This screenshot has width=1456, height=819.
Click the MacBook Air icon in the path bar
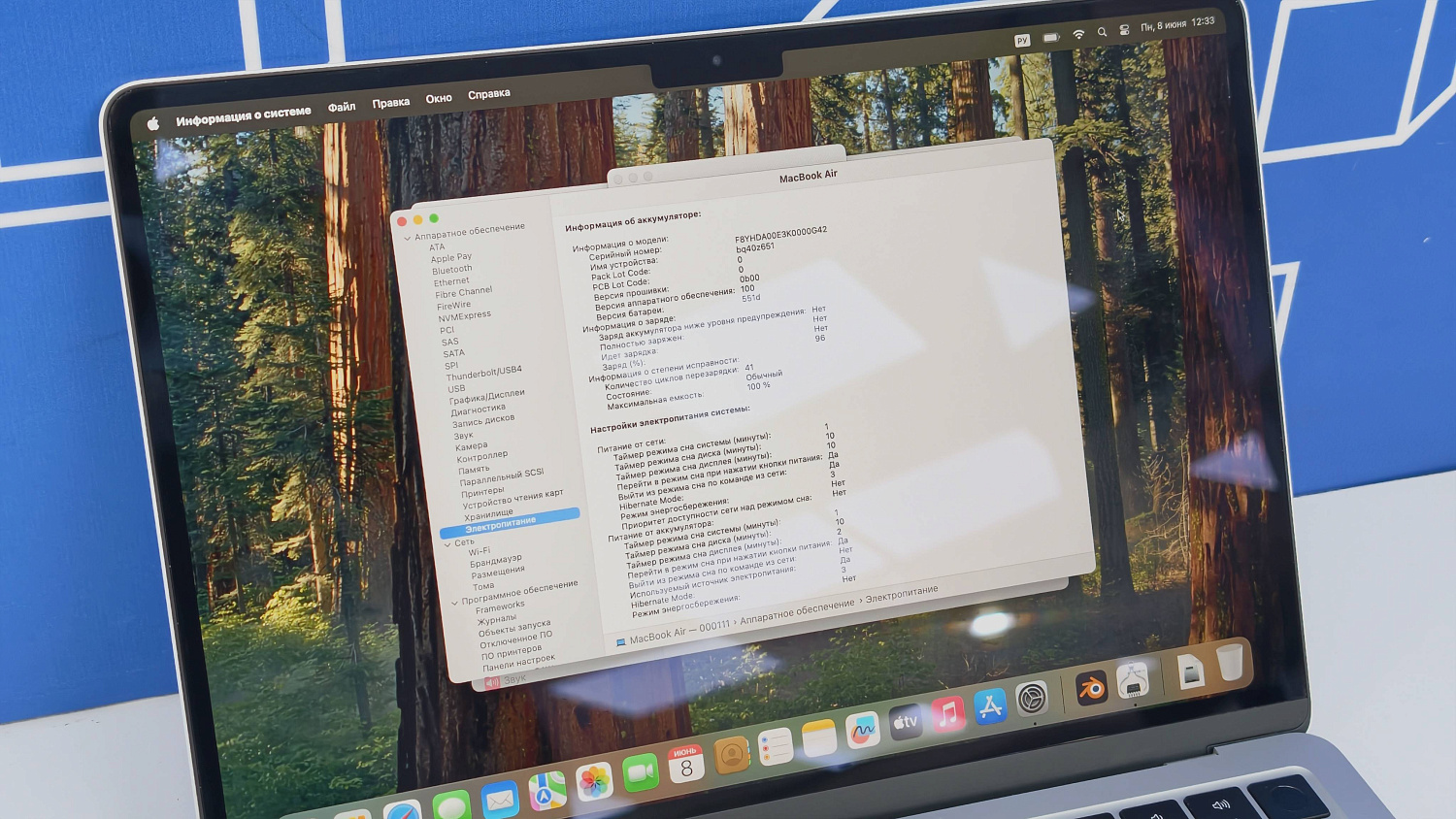point(621,641)
